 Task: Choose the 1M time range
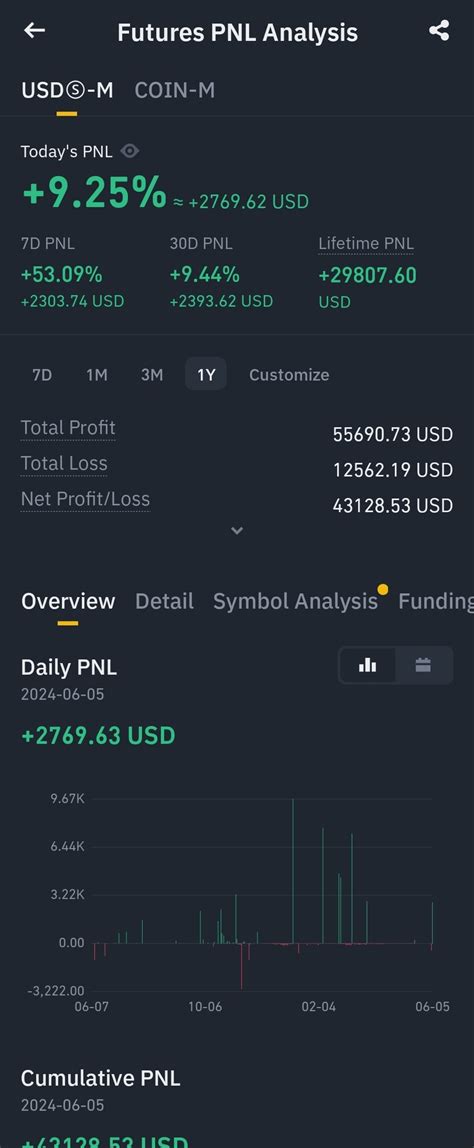pos(97,375)
